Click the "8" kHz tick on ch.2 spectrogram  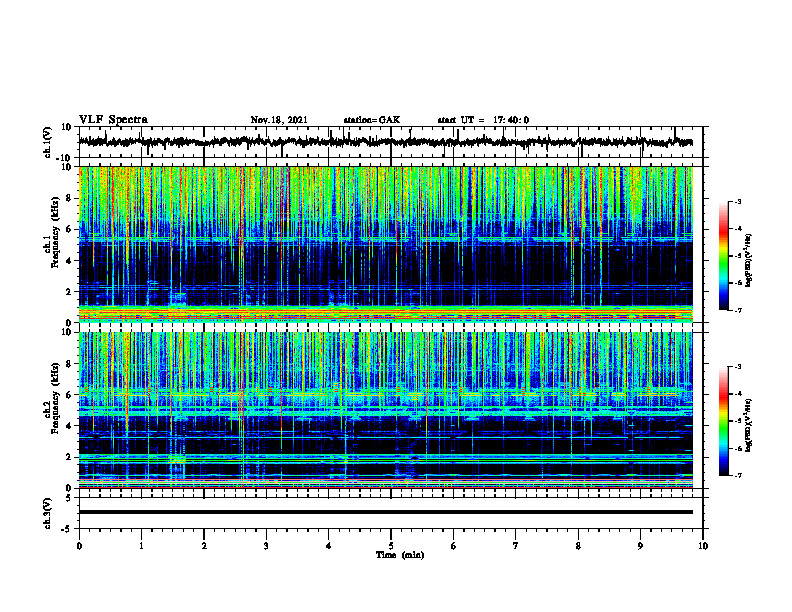pos(69,364)
